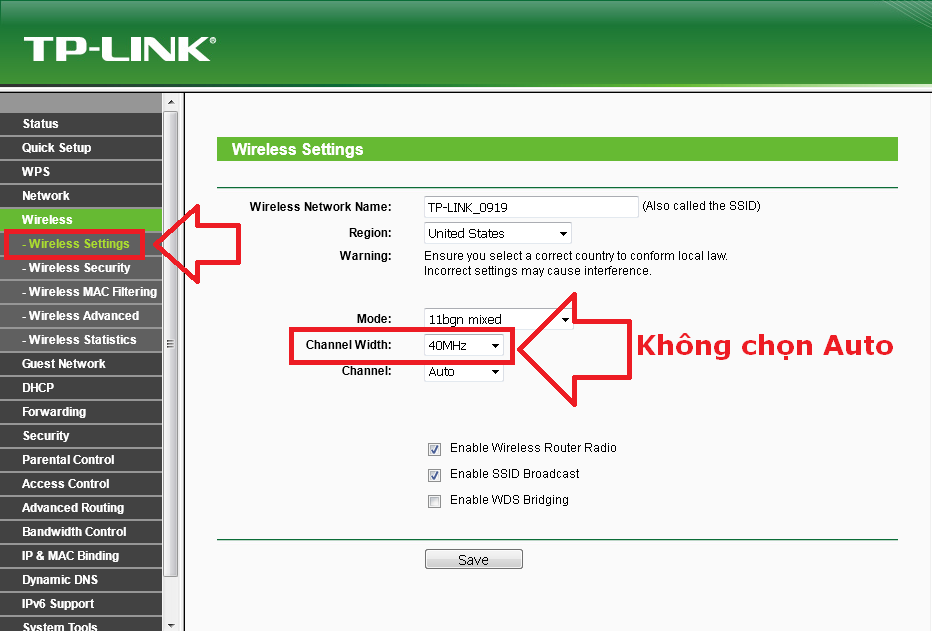Open IPv6 Support menu

(81, 604)
